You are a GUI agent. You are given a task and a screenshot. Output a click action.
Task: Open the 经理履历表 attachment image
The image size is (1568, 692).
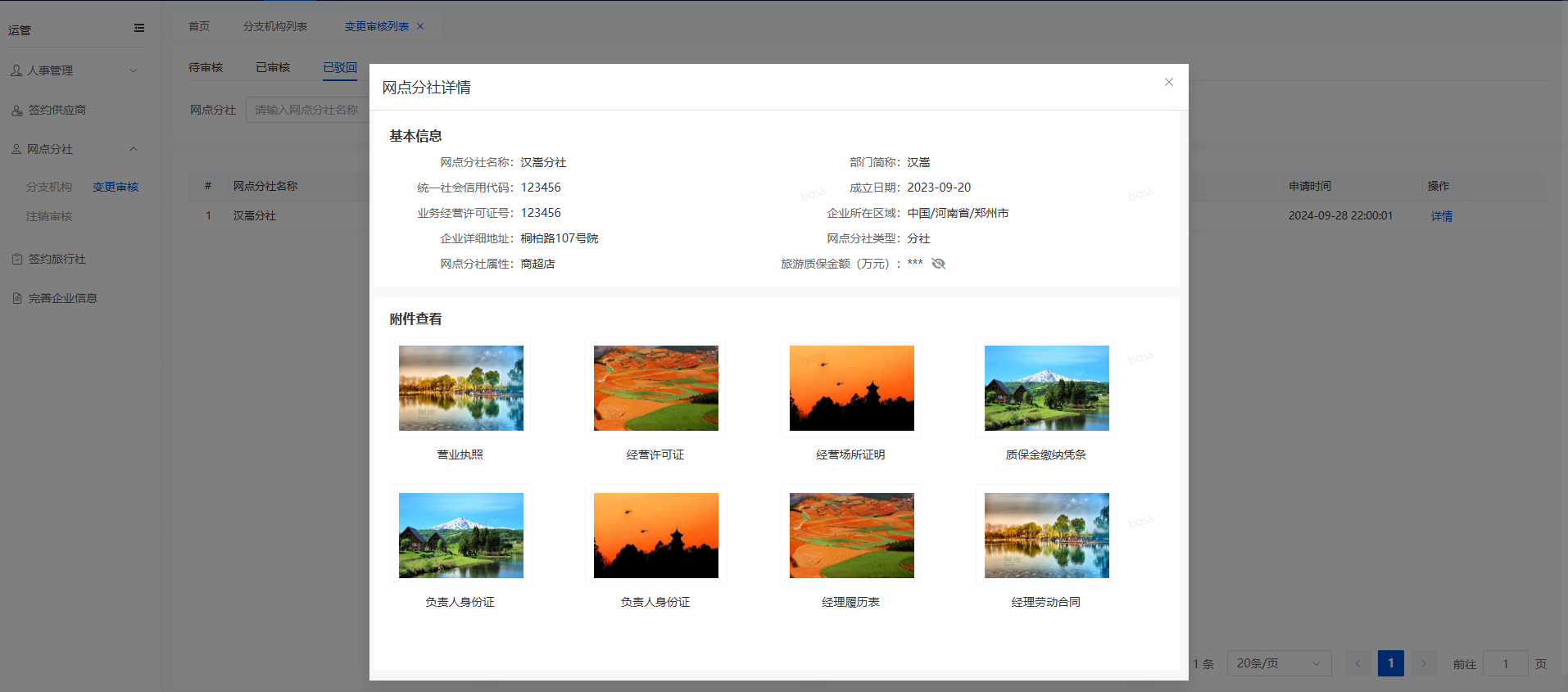pos(851,536)
